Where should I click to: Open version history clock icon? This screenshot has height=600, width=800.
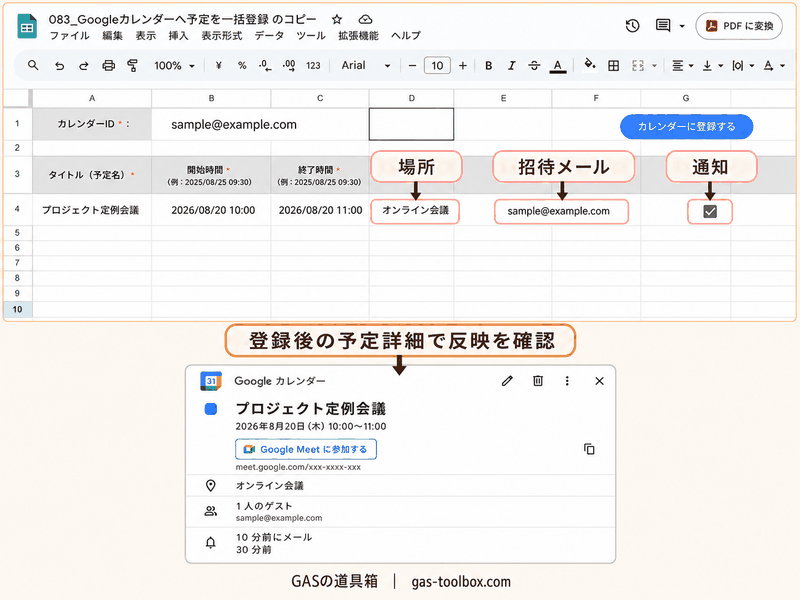633,26
